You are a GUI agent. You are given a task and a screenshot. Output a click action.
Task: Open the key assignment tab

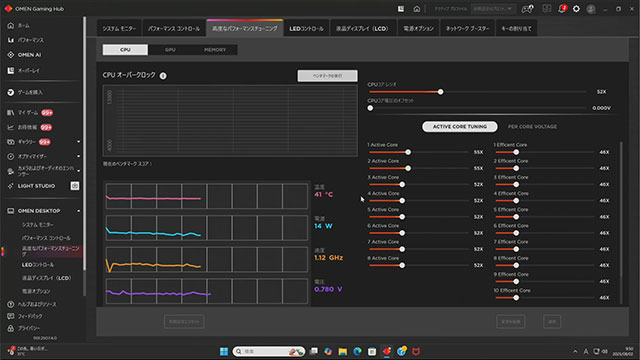coord(516,29)
